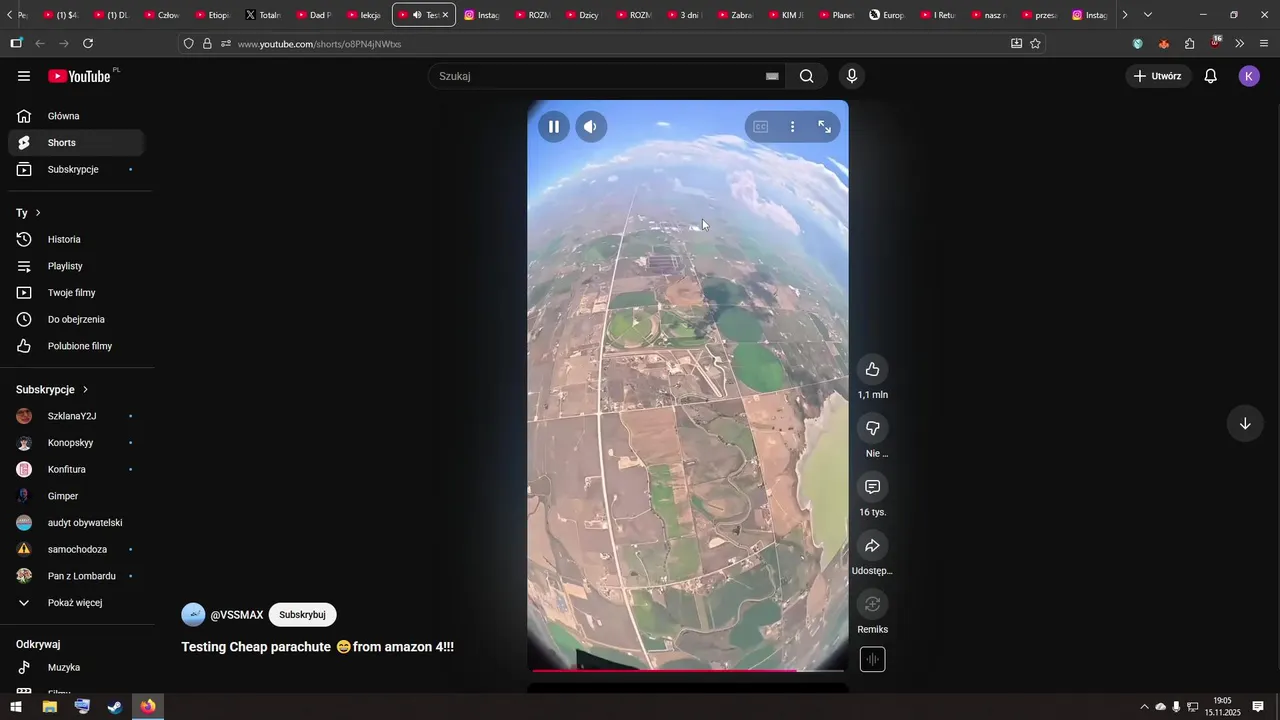1280x720 pixels.
Task: Open the account avatar menu K
Action: [1249, 76]
